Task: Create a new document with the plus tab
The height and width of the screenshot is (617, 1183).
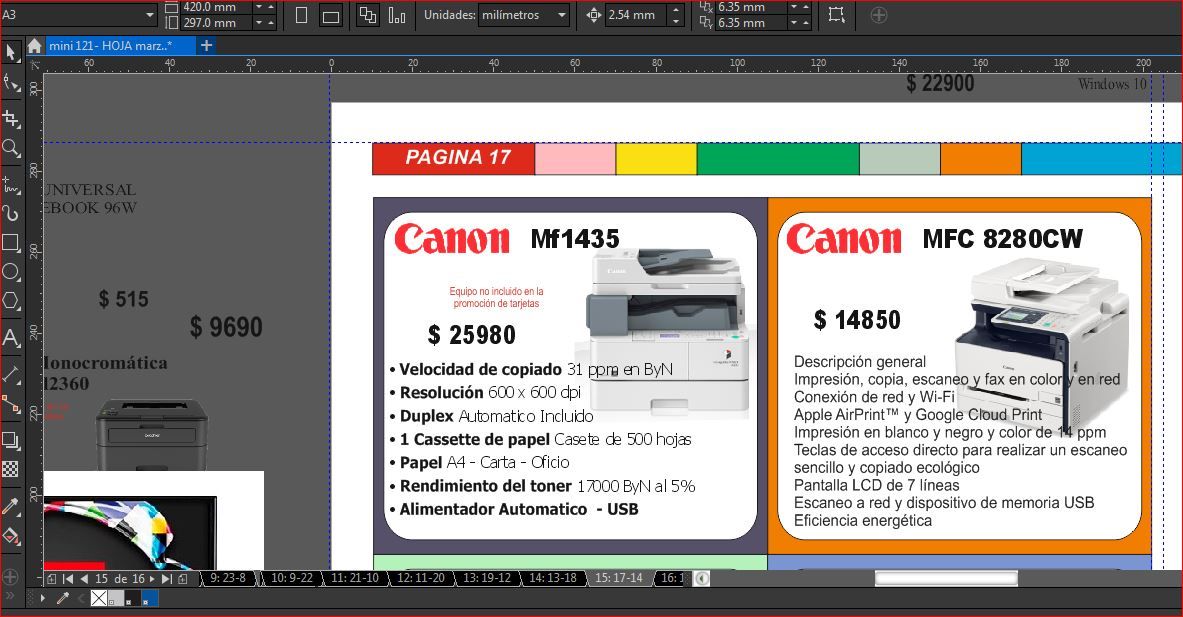Action: coord(206,46)
